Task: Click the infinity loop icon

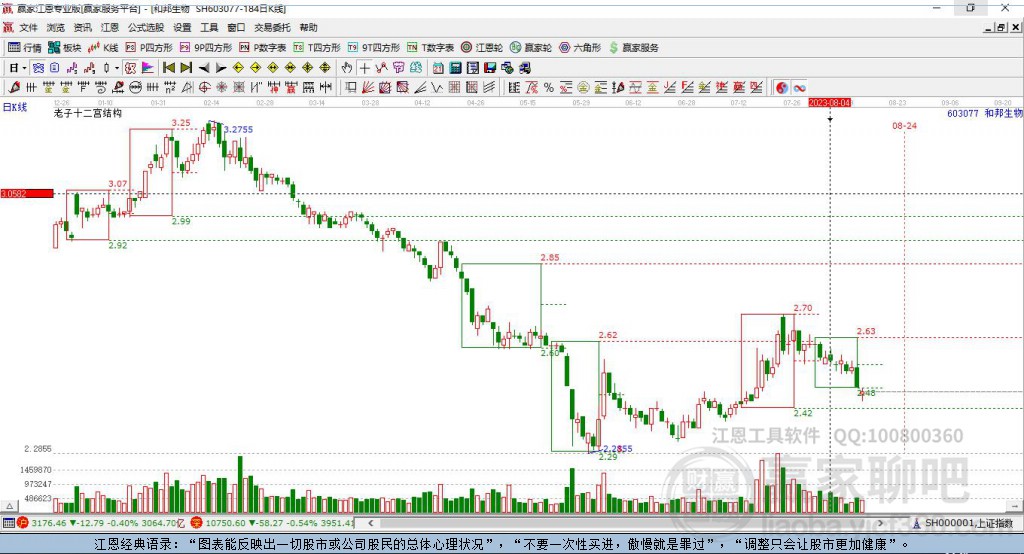Action: (x=799, y=88)
